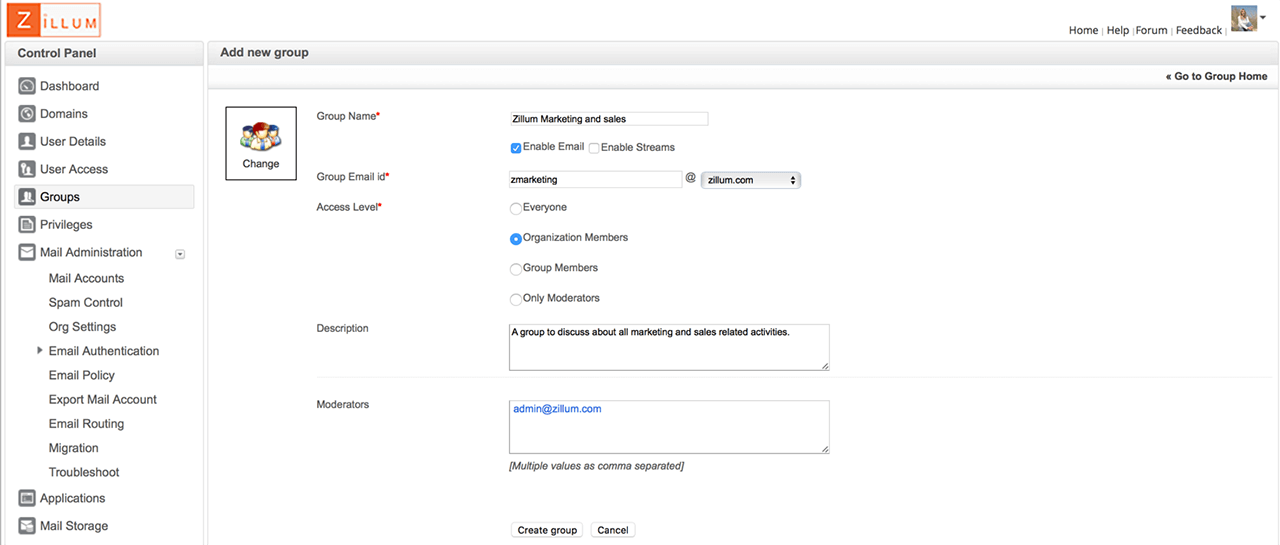The height and width of the screenshot is (545, 1280).
Task: Open Org Settings submenu item
Action: coord(82,327)
